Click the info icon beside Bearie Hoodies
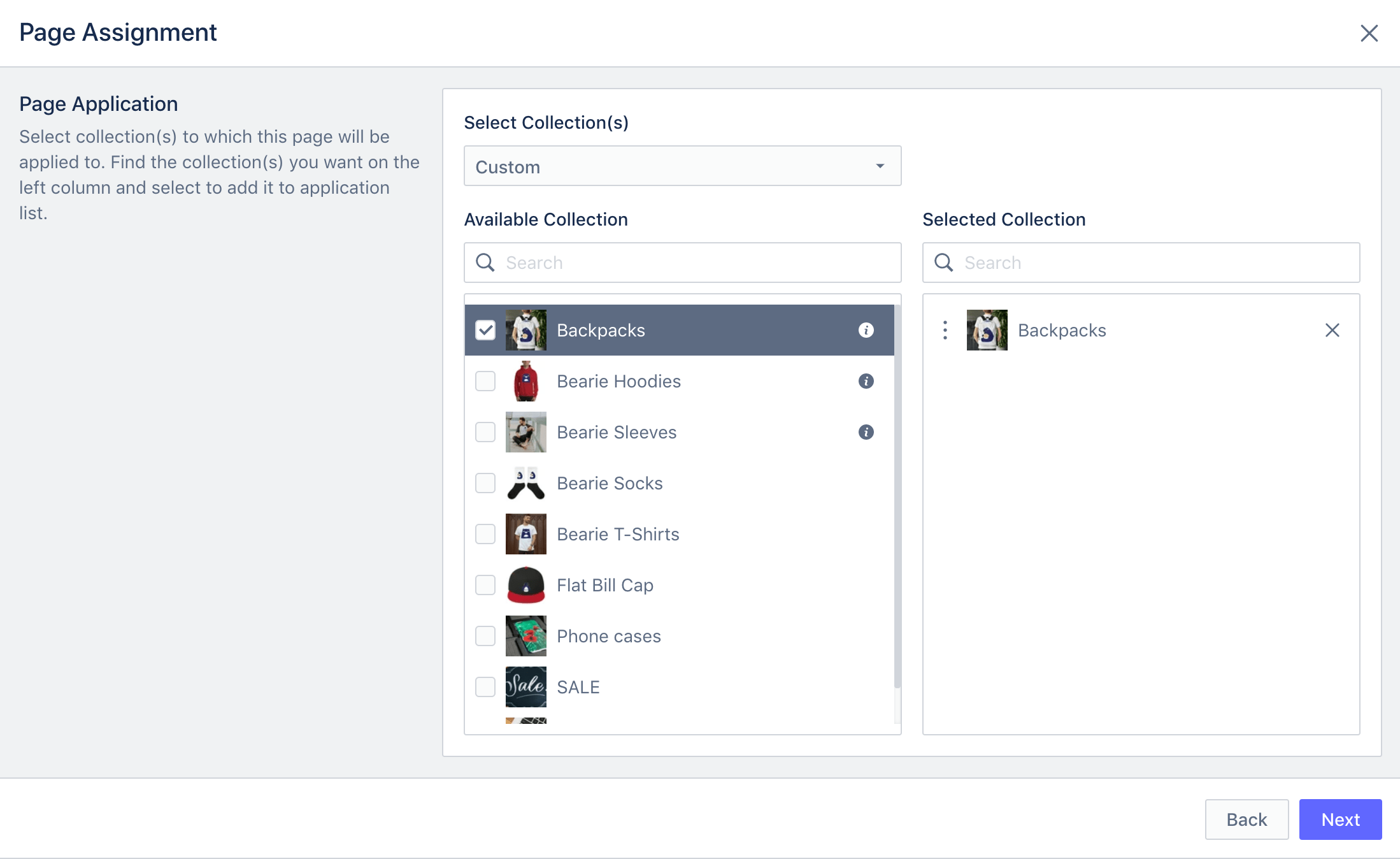This screenshot has height=859, width=1400. point(866,381)
